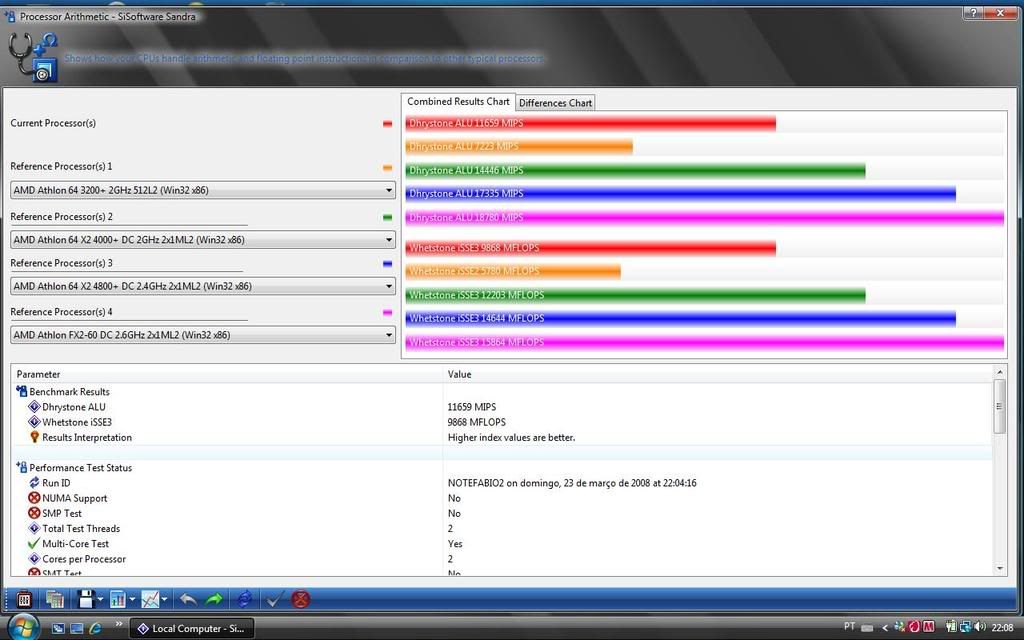The width and height of the screenshot is (1024, 640).
Task: Open the Reference Processor 1 dropdown
Action: click(x=388, y=190)
